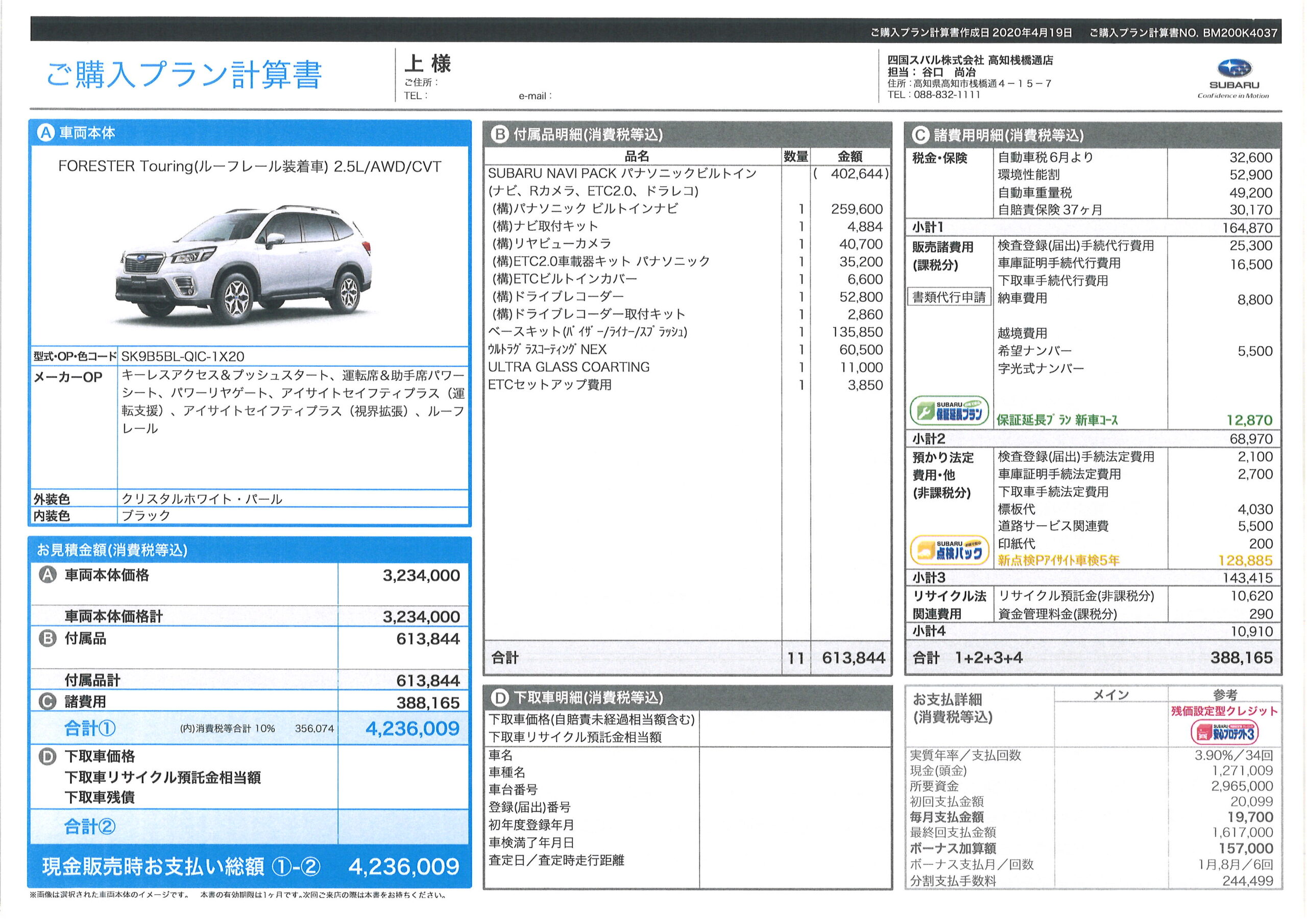Click the ETCセットアップ費用 amount 3,850

tap(865, 385)
